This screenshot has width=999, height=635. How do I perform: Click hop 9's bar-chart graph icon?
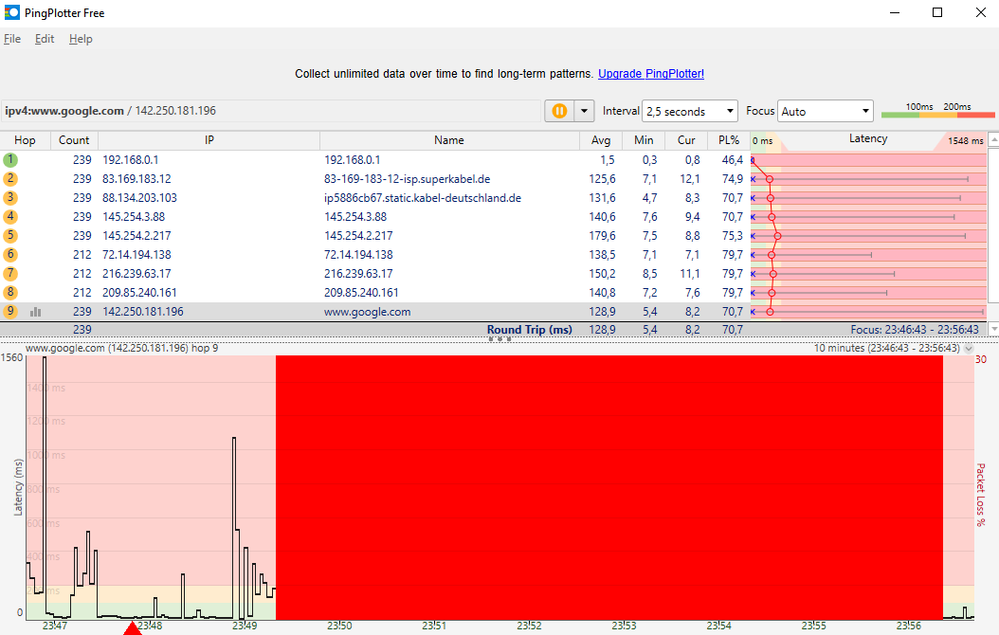pos(36,311)
